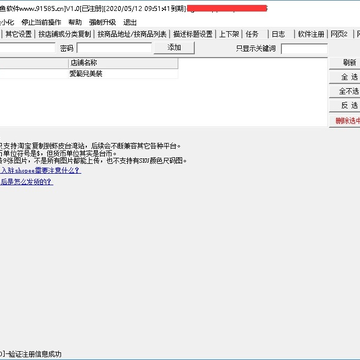Image resolution: width=360 pixels, height=360 pixels.
Task: Open the 停止当前操作 menu
Action: click(41, 22)
